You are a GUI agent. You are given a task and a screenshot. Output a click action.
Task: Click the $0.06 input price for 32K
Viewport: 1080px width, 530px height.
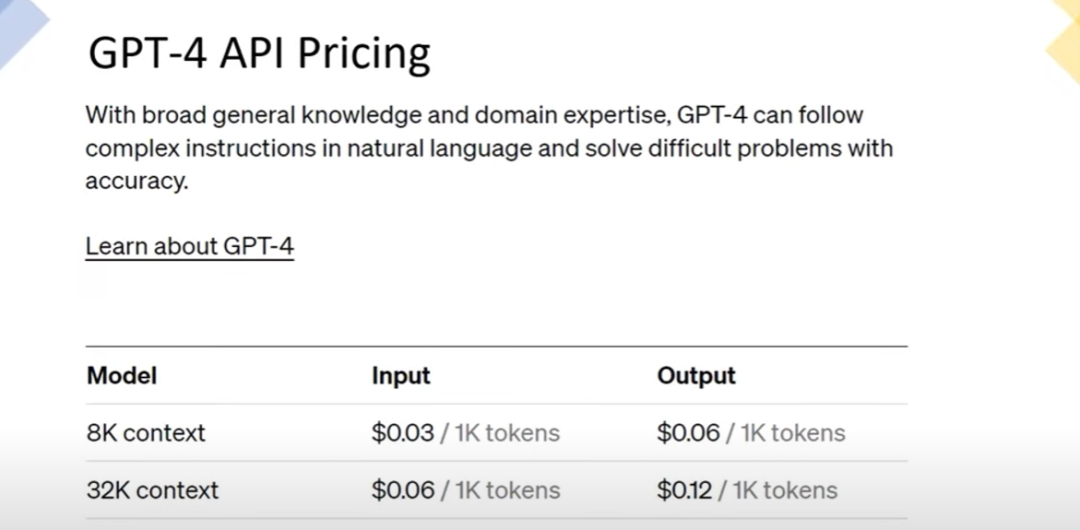point(403,491)
